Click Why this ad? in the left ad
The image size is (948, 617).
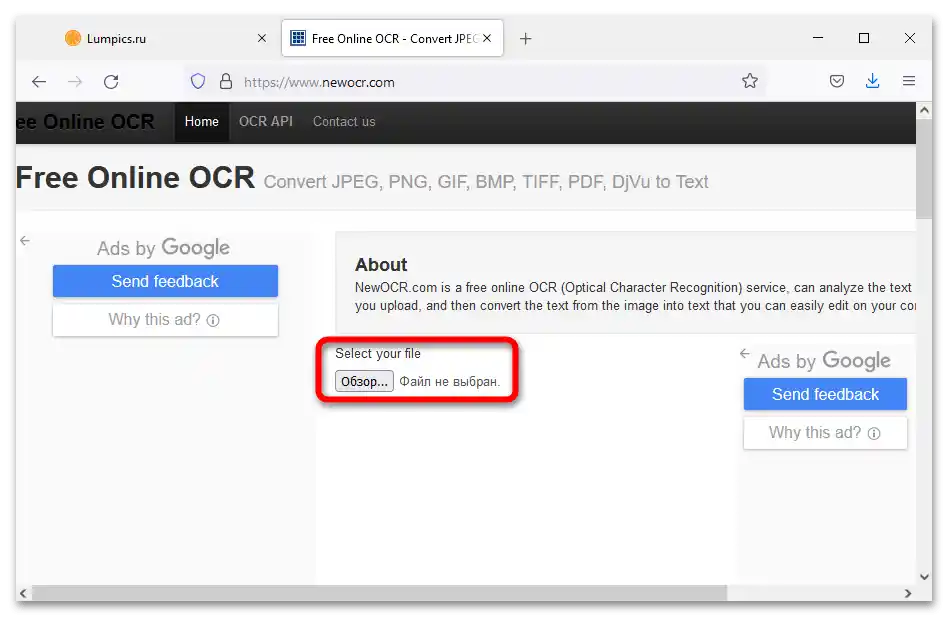[165, 320]
